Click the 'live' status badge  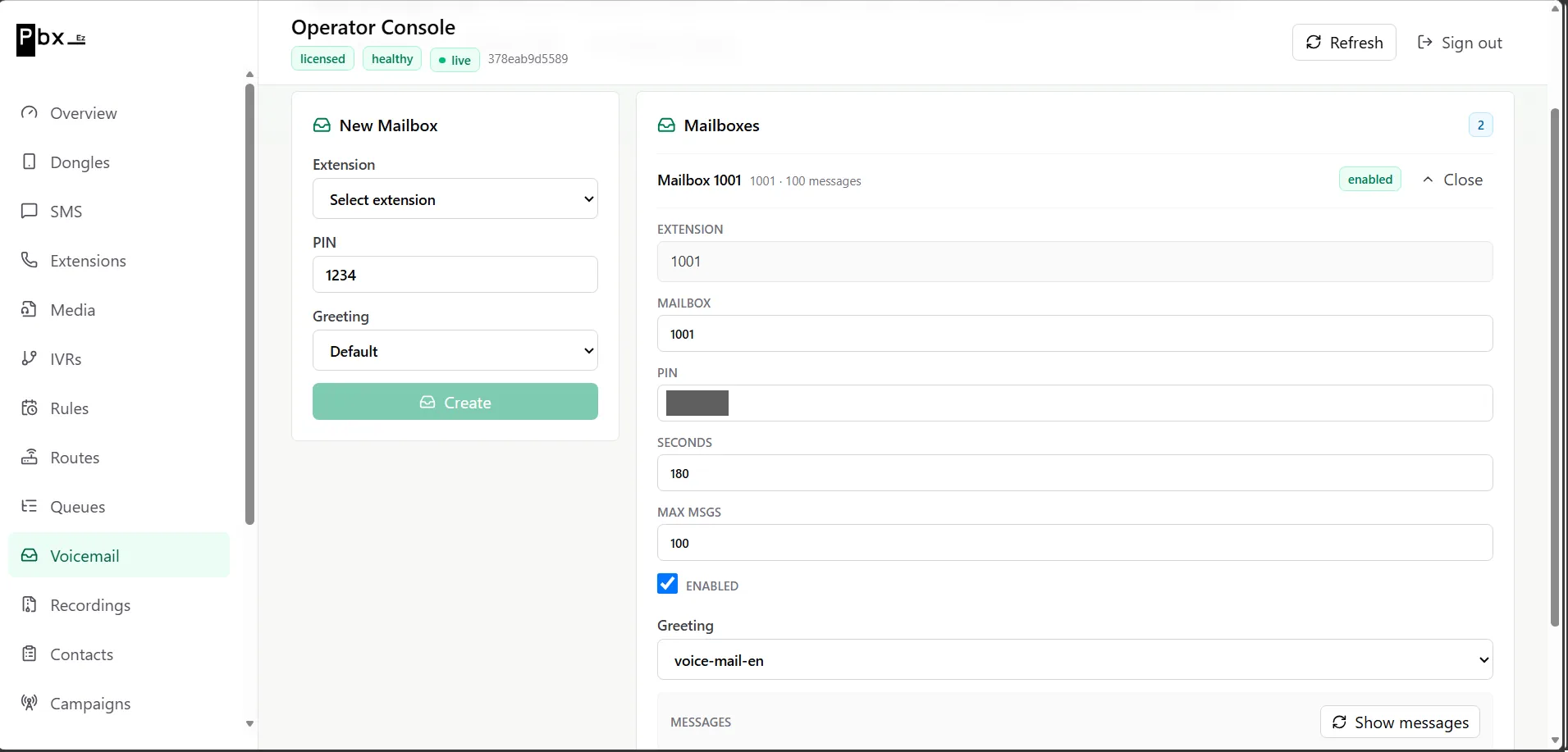[x=455, y=60]
